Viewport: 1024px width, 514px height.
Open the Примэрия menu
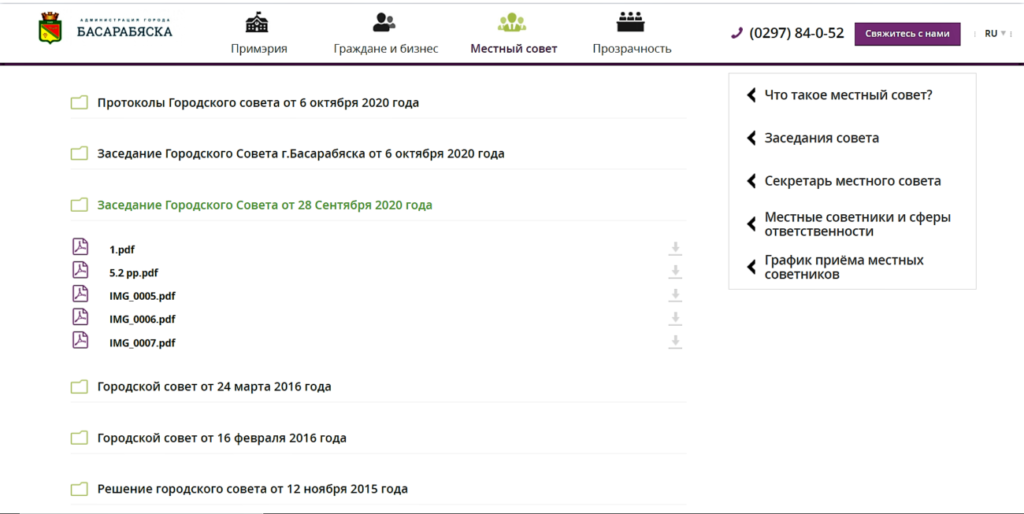pyautogui.click(x=259, y=48)
